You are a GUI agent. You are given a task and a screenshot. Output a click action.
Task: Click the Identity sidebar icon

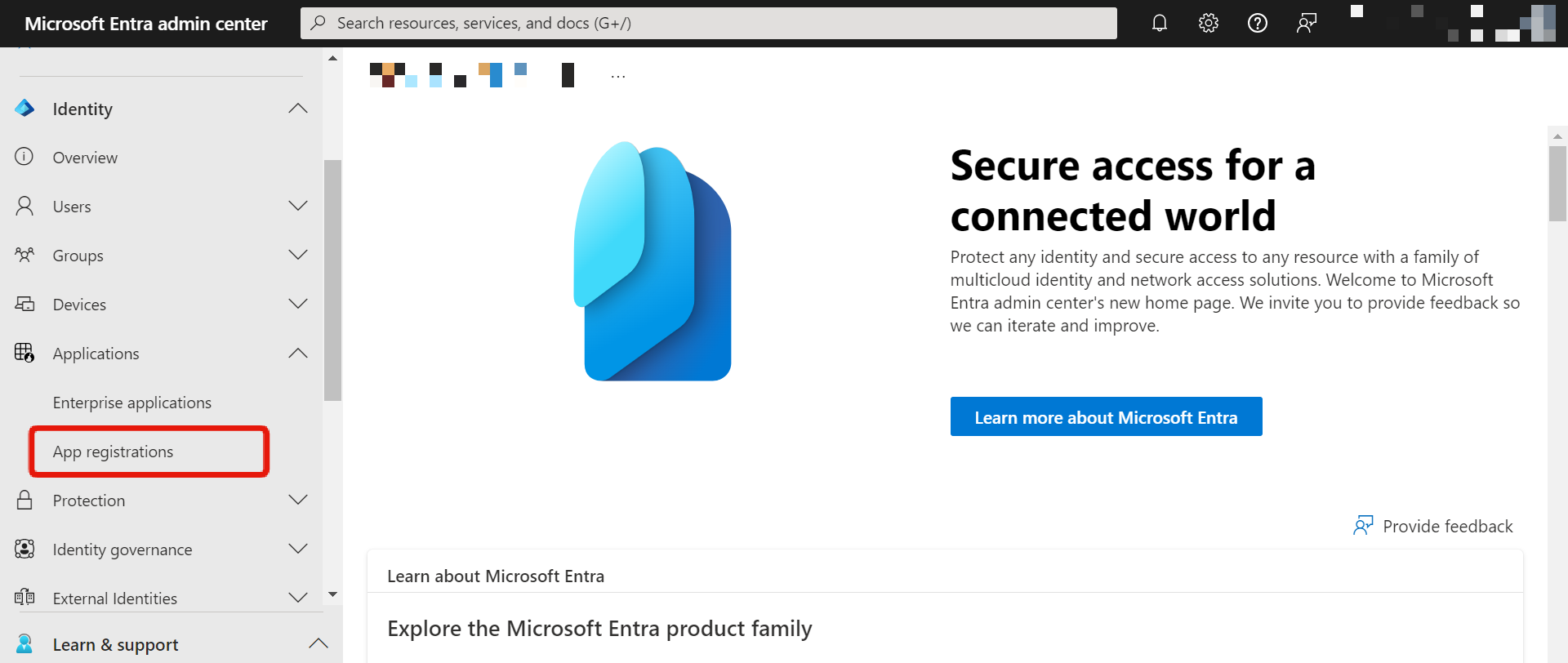coord(24,108)
